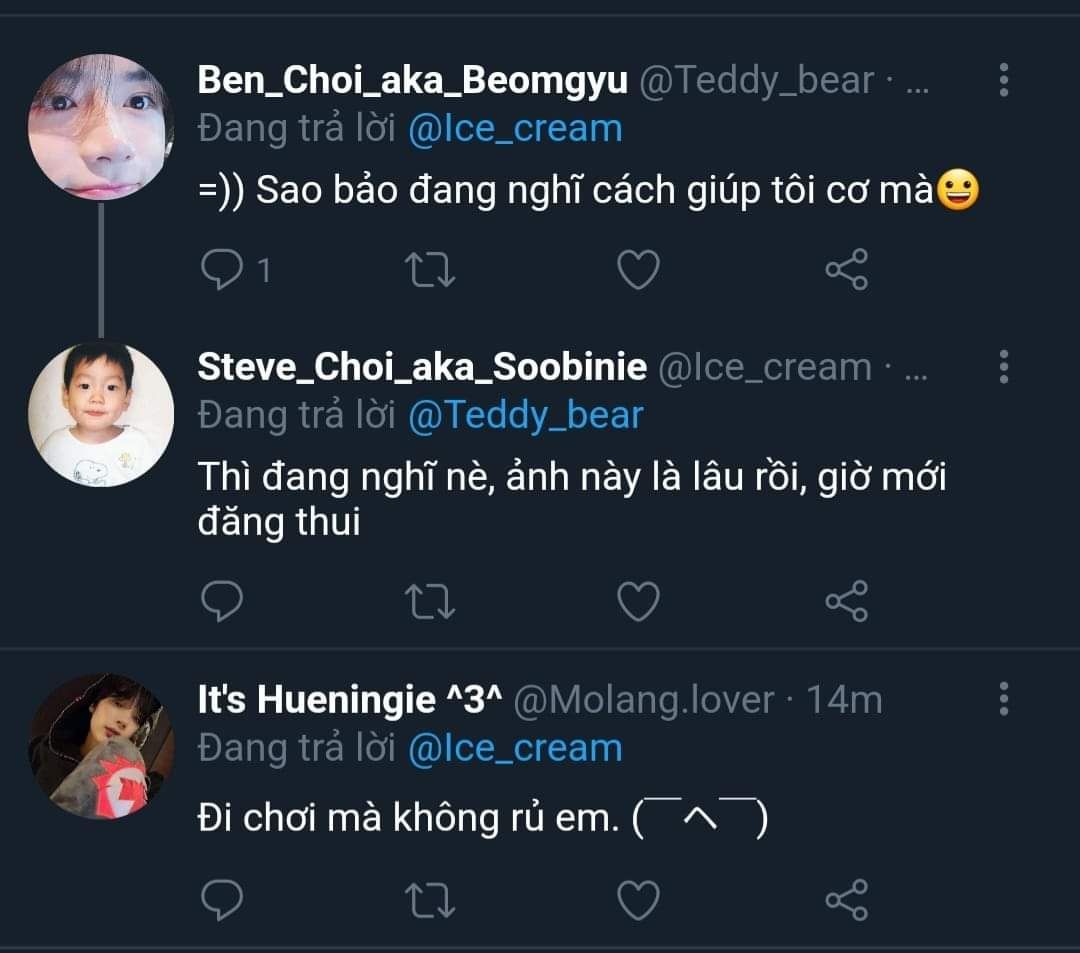Viewport: 1080px width, 953px height.
Task: Open more options on Soobinie's tweet
Action: 1004,367
